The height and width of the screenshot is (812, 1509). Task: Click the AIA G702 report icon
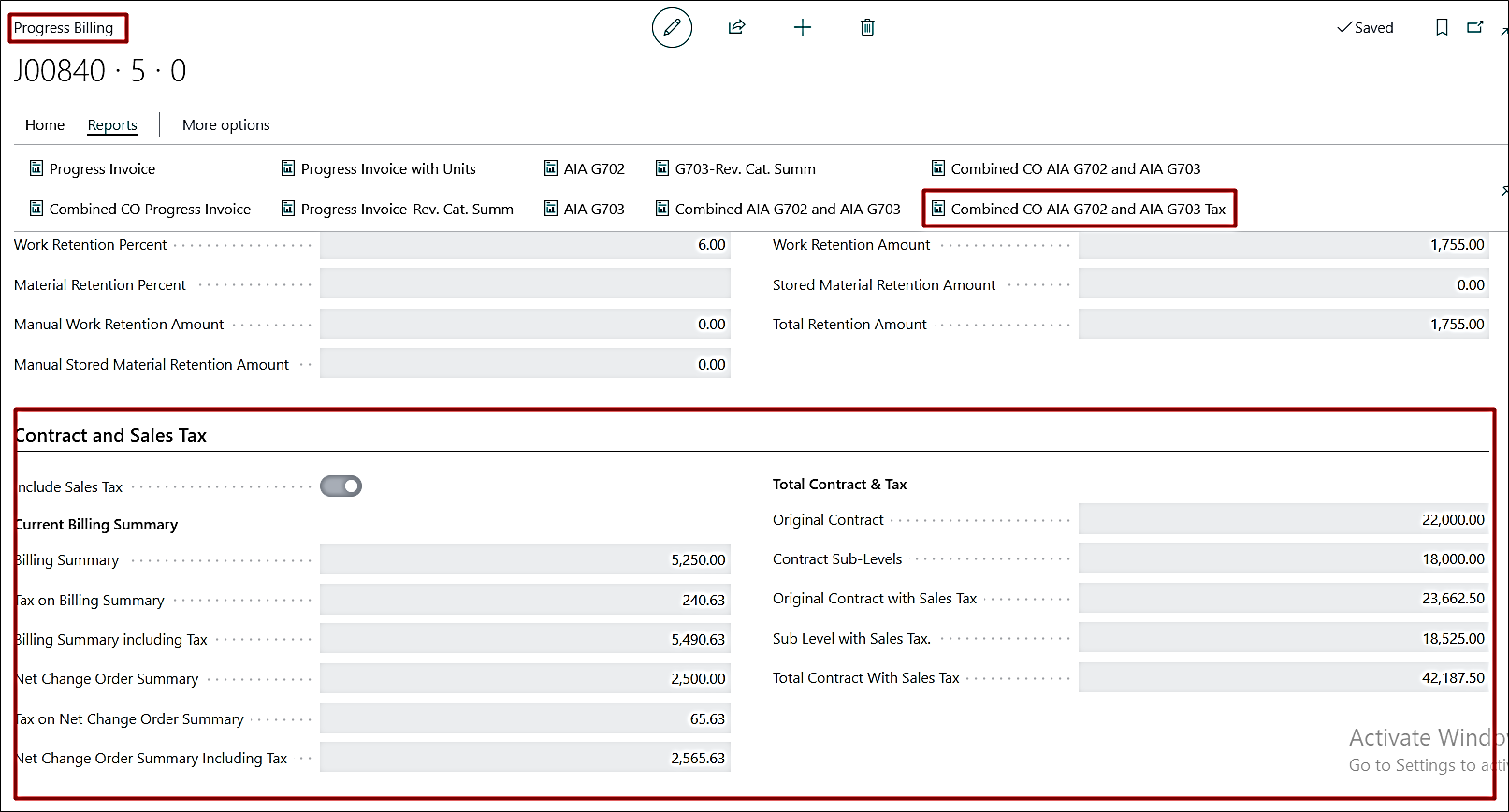coord(551,168)
